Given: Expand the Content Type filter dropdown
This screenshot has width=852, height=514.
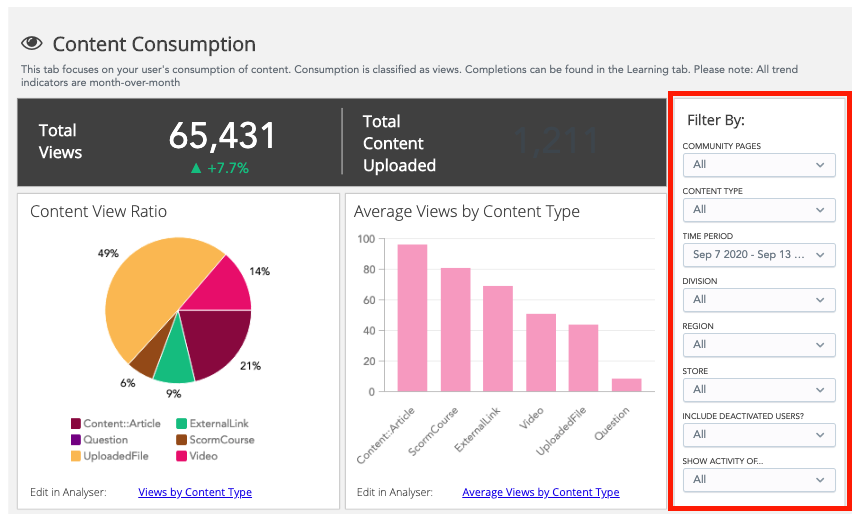Looking at the screenshot, I should point(759,209).
